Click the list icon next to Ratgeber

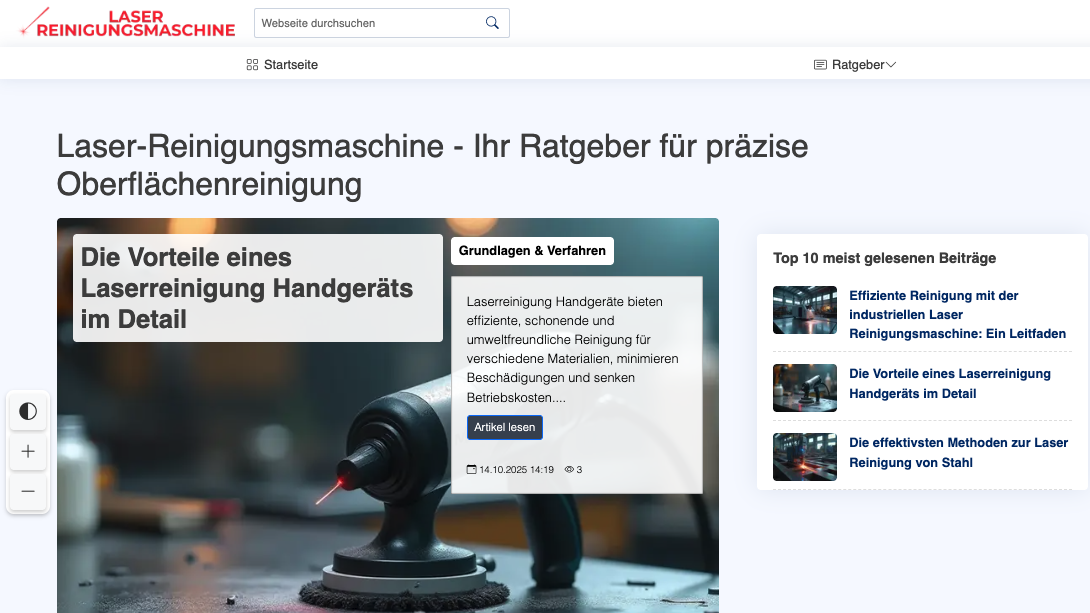click(x=820, y=64)
